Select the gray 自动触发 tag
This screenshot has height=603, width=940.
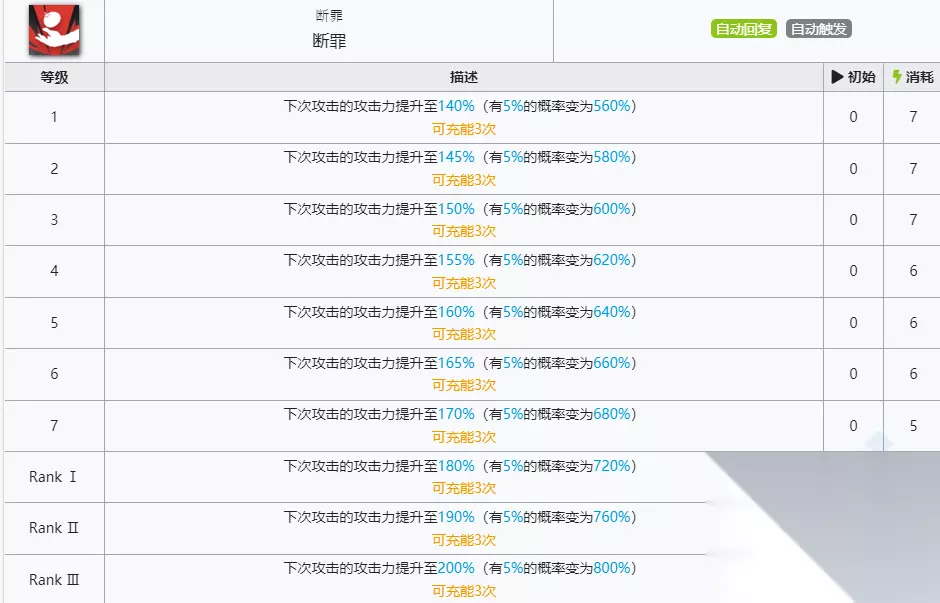tap(818, 29)
